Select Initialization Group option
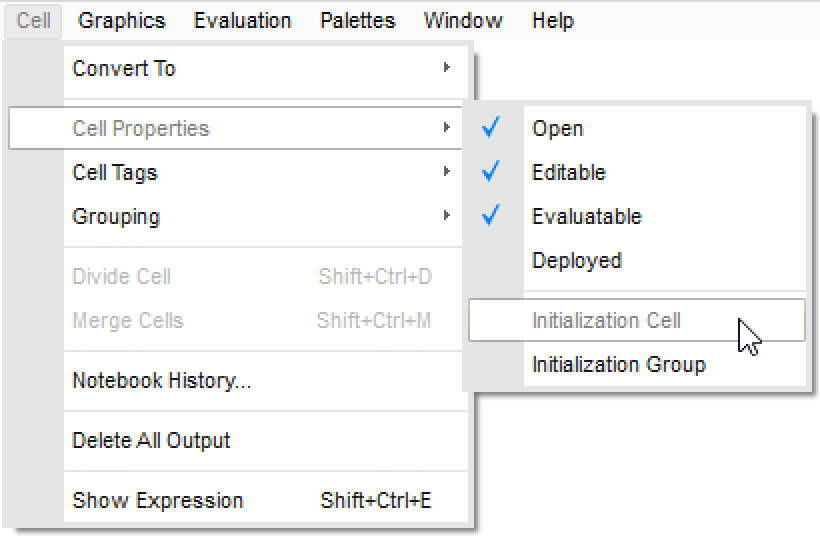The width and height of the screenshot is (820, 536). [x=618, y=365]
